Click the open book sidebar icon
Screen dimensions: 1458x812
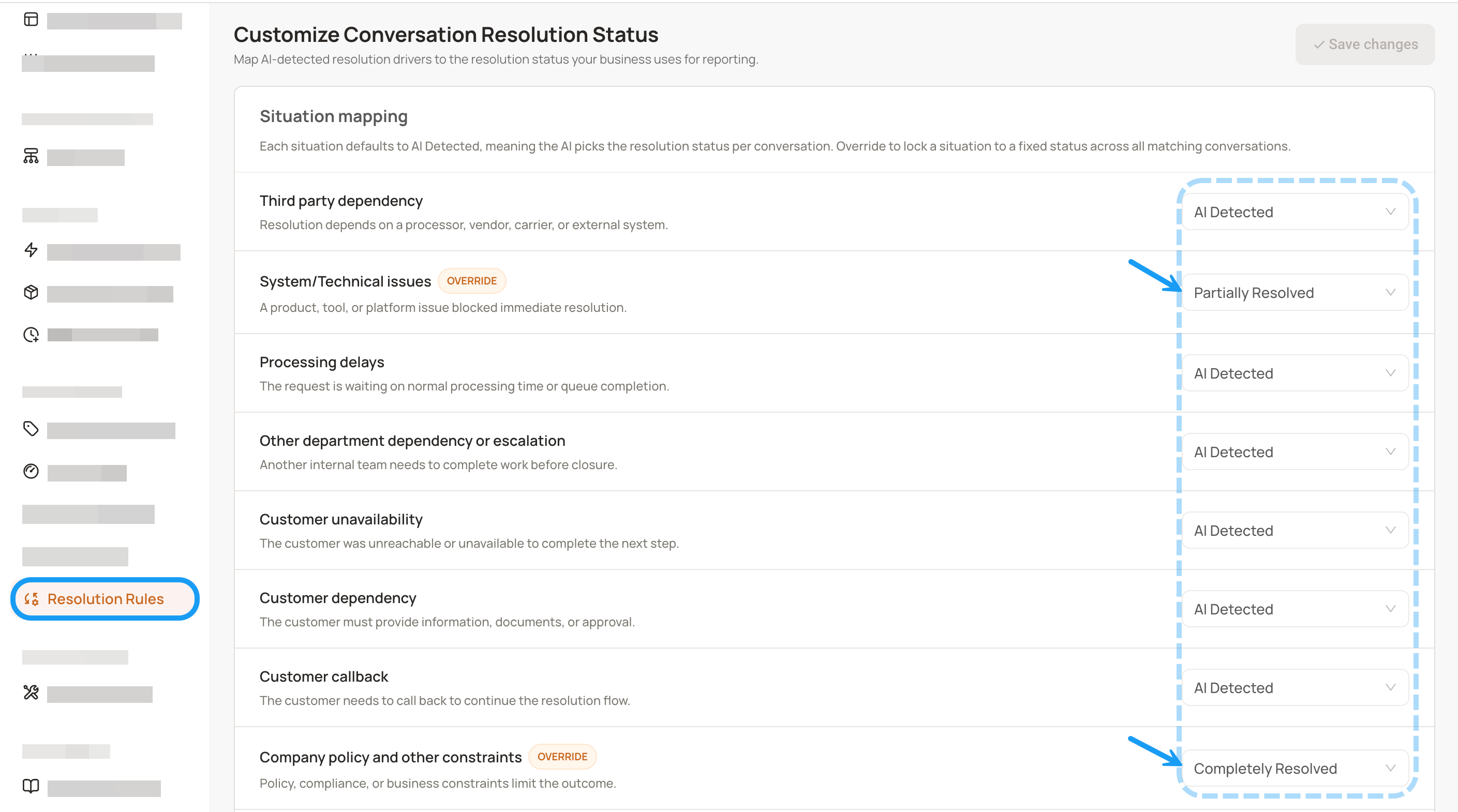pyautogui.click(x=31, y=787)
